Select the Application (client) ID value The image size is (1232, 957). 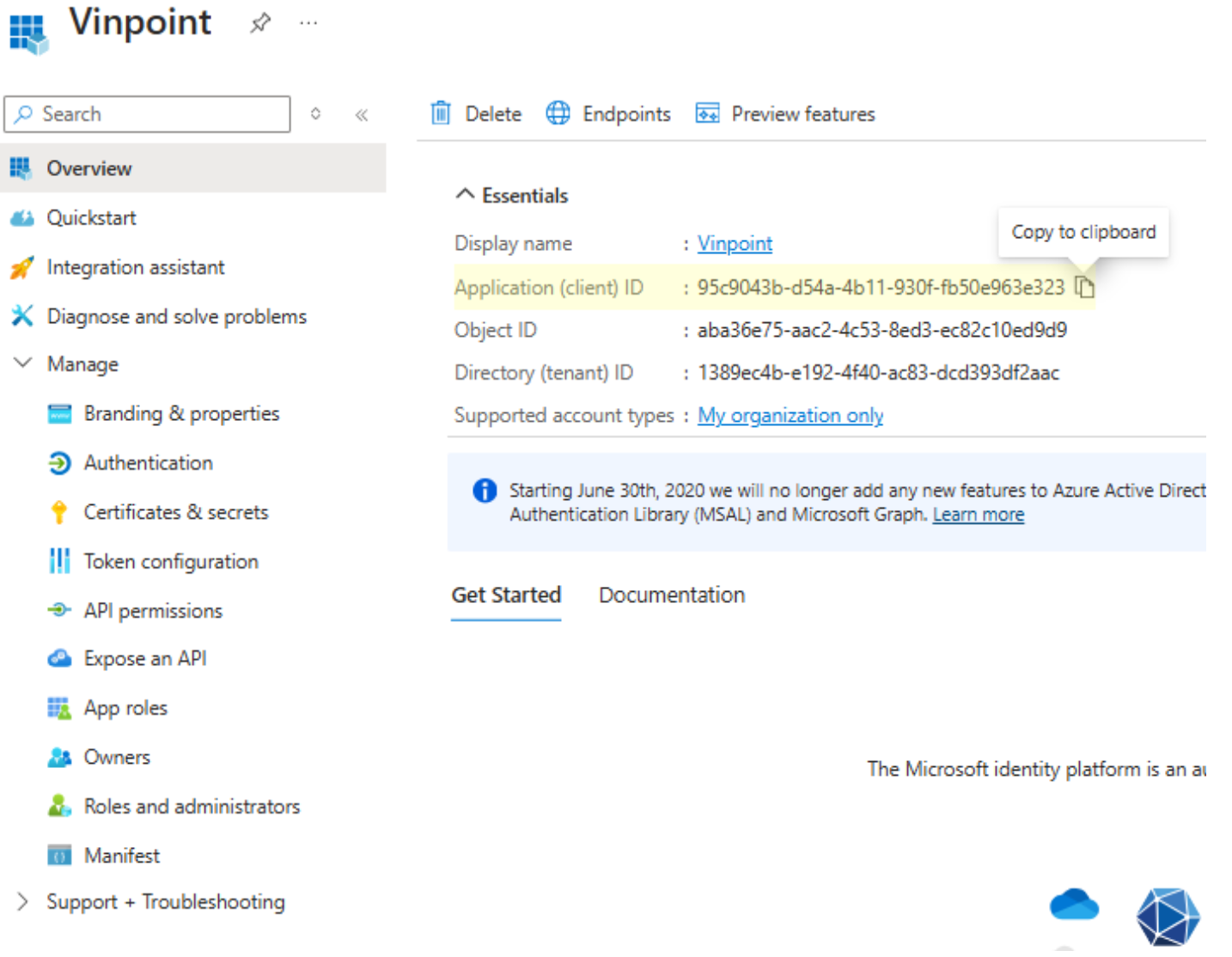(881, 287)
